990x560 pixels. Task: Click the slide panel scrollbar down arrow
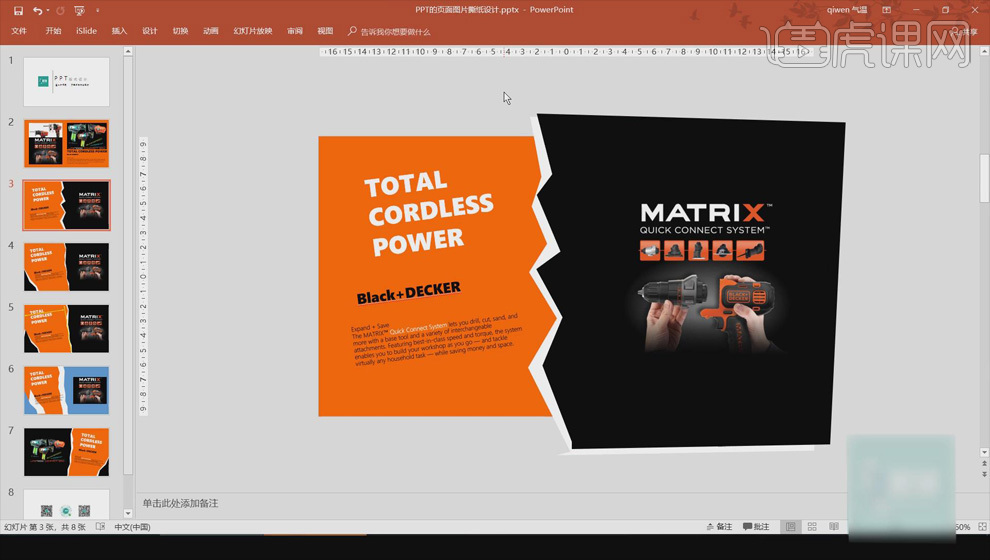click(128, 513)
